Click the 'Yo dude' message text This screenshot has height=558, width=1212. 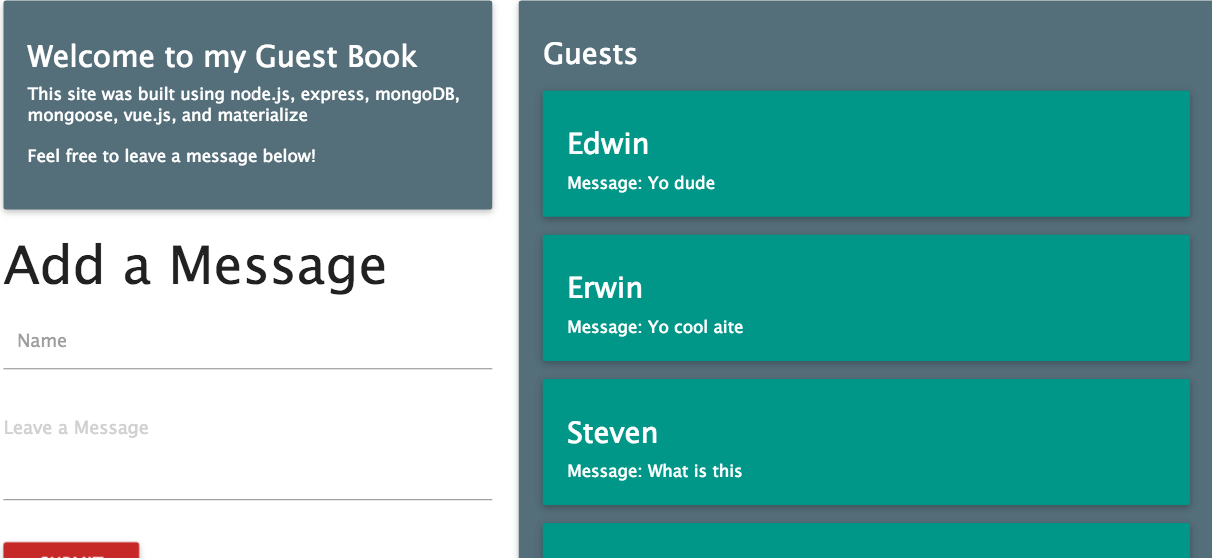641,183
